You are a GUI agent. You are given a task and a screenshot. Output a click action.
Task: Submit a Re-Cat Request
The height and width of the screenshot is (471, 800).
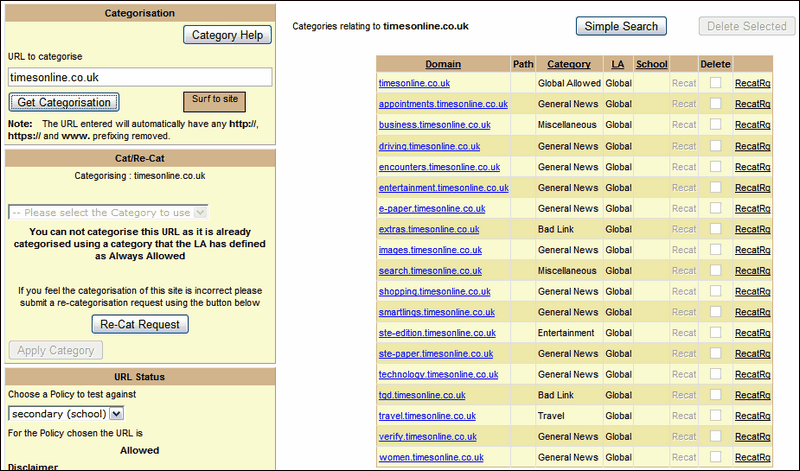140,325
